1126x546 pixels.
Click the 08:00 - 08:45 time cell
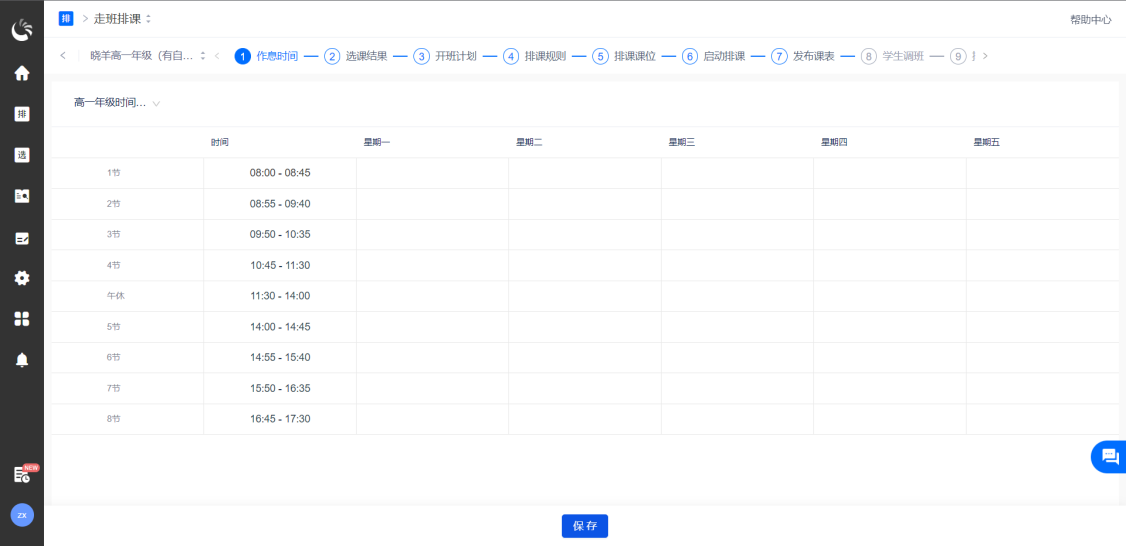click(x=280, y=173)
